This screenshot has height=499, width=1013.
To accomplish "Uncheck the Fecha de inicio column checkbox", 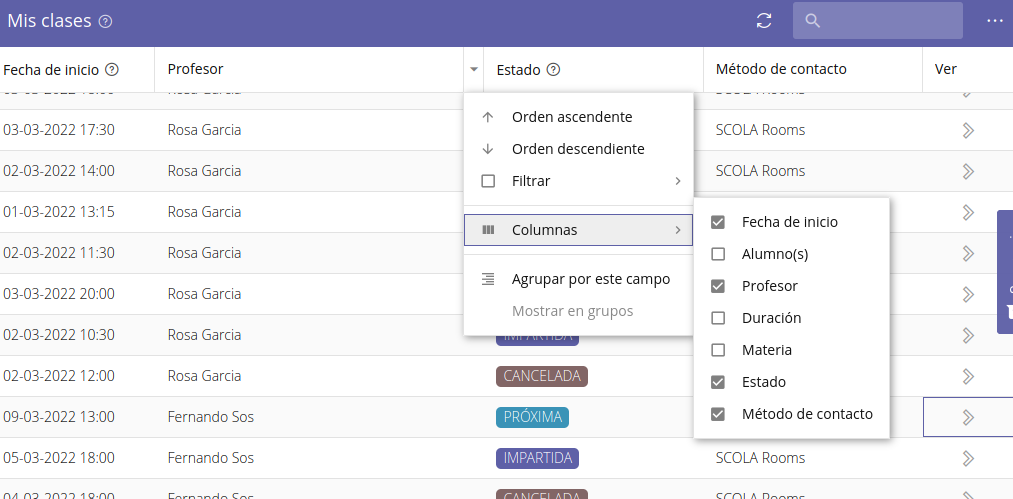I will (x=718, y=222).
